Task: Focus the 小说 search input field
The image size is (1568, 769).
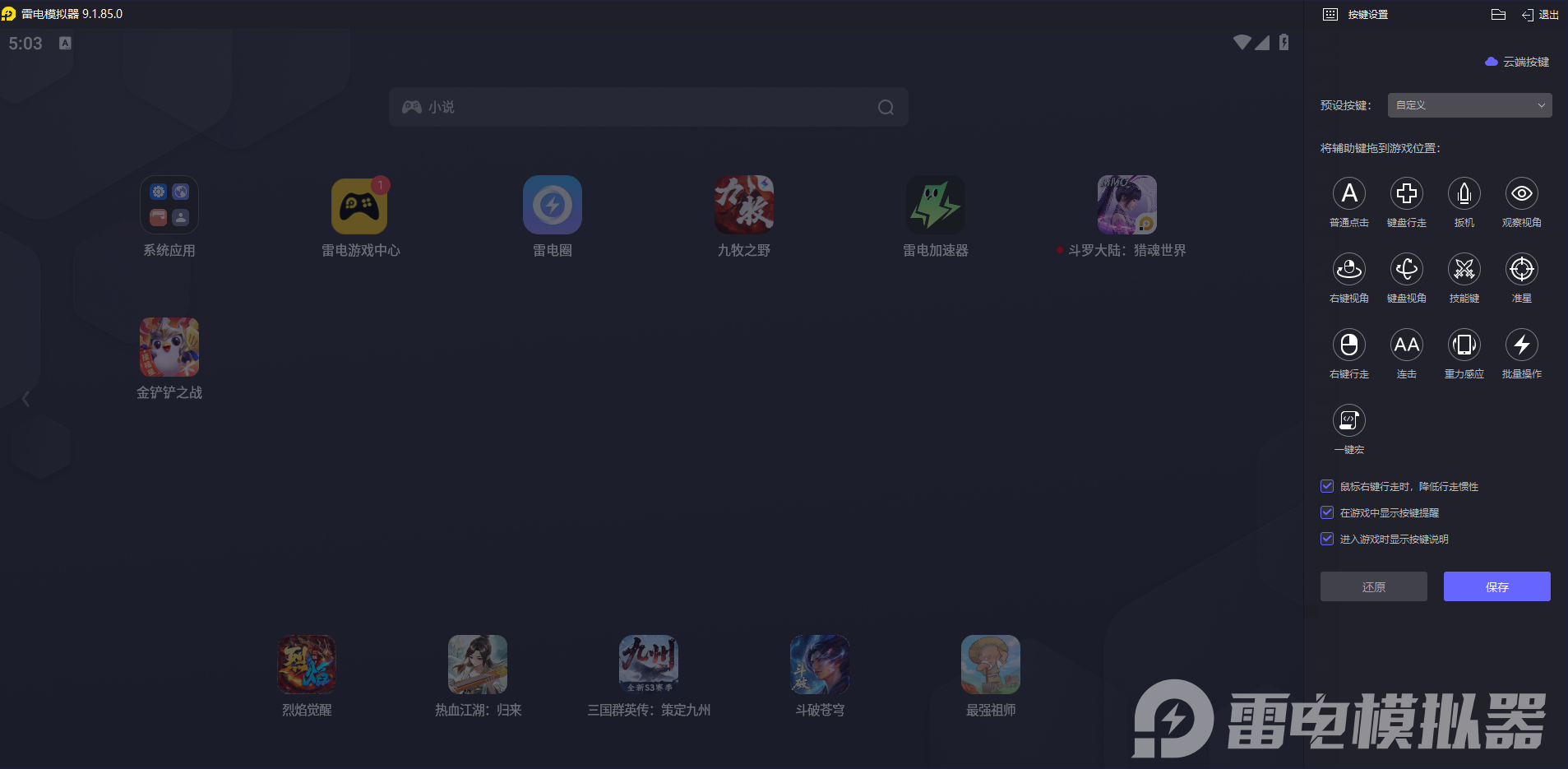Action: tap(648, 107)
